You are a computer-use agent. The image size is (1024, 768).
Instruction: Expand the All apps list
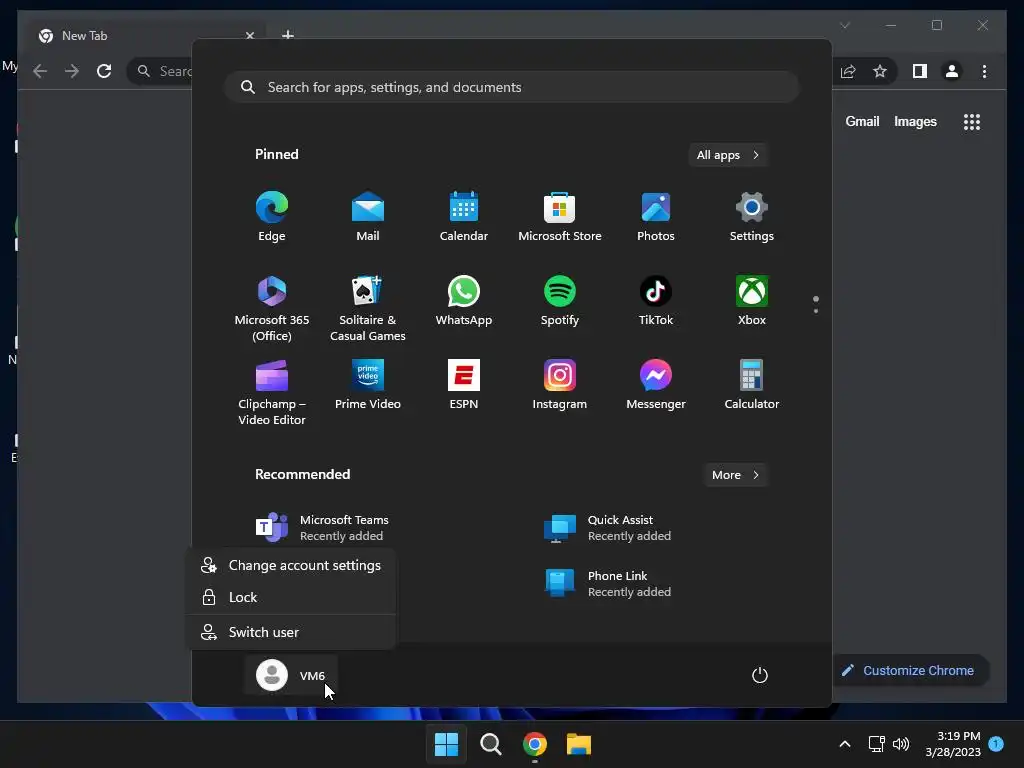728,155
